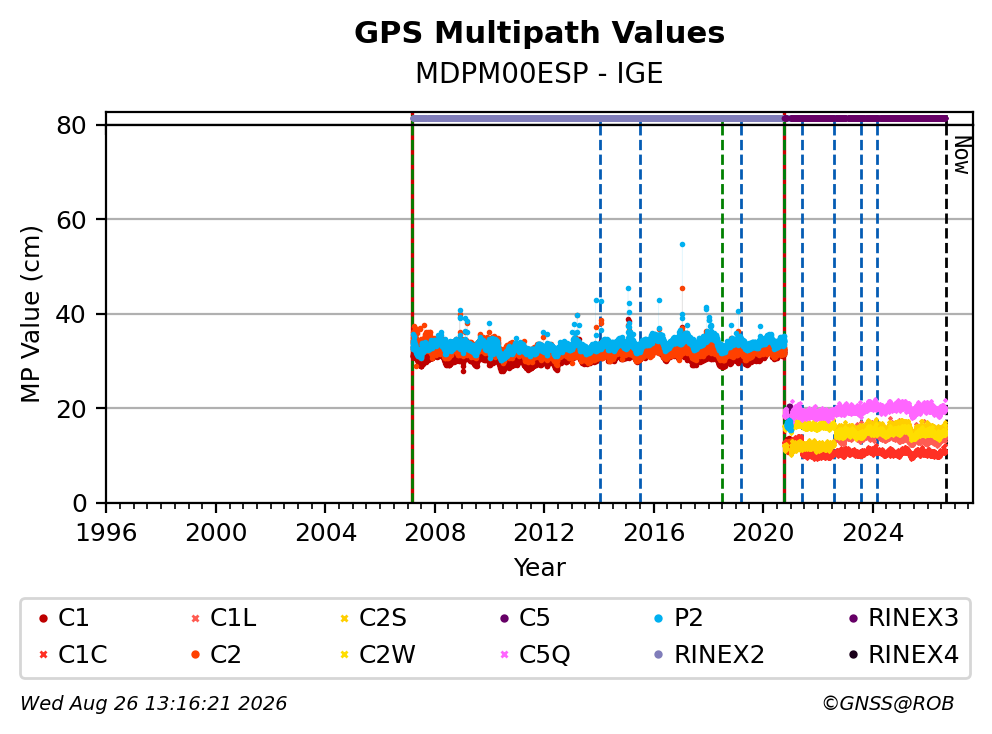Select the C5Q magenta legend entry
The width and height of the screenshot is (992, 734).
[x=535, y=655]
